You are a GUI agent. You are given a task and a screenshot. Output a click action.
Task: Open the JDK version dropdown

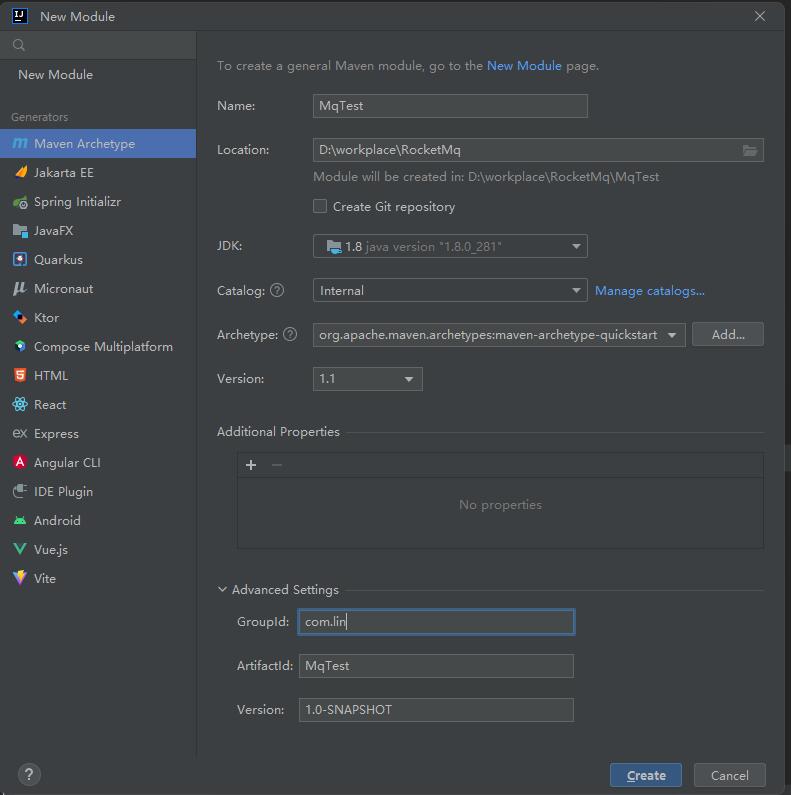click(x=450, y=246)
